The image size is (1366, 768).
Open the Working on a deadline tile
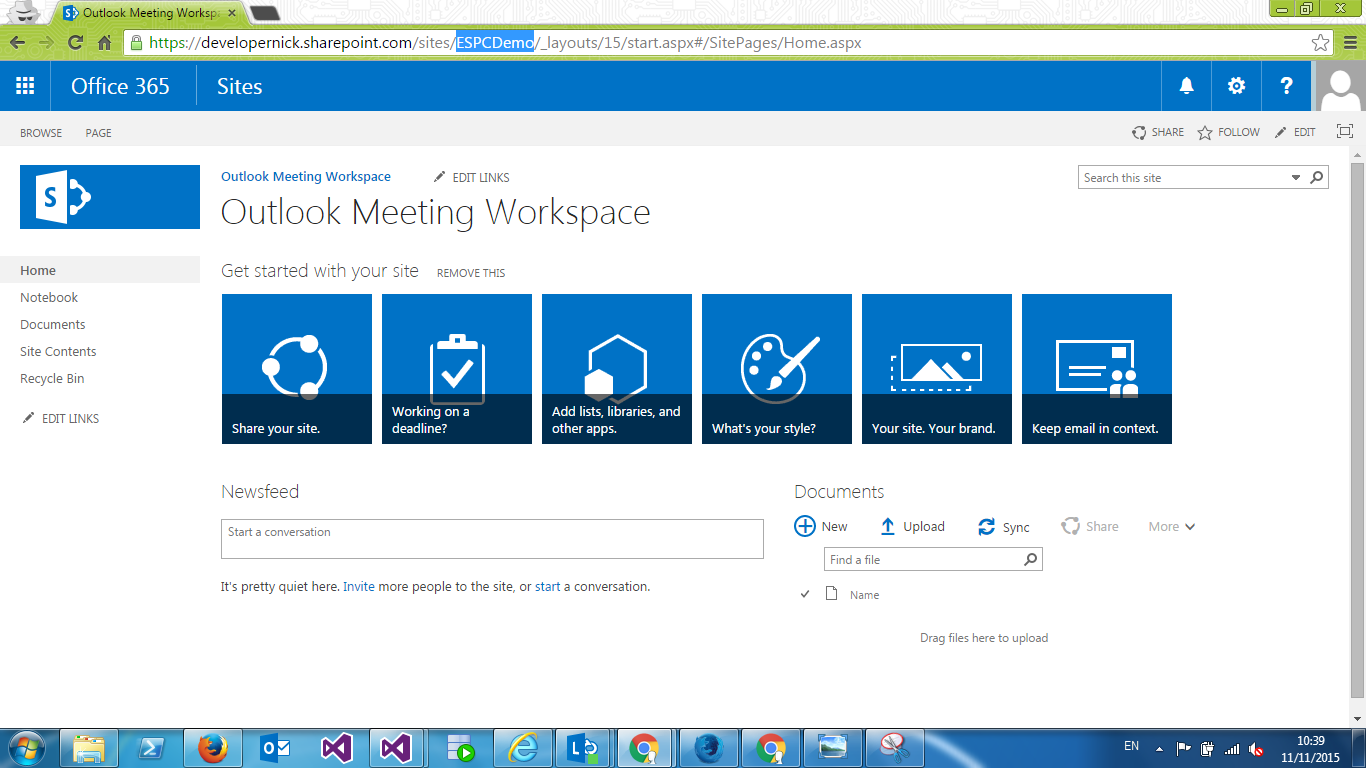tap(457, 369)
